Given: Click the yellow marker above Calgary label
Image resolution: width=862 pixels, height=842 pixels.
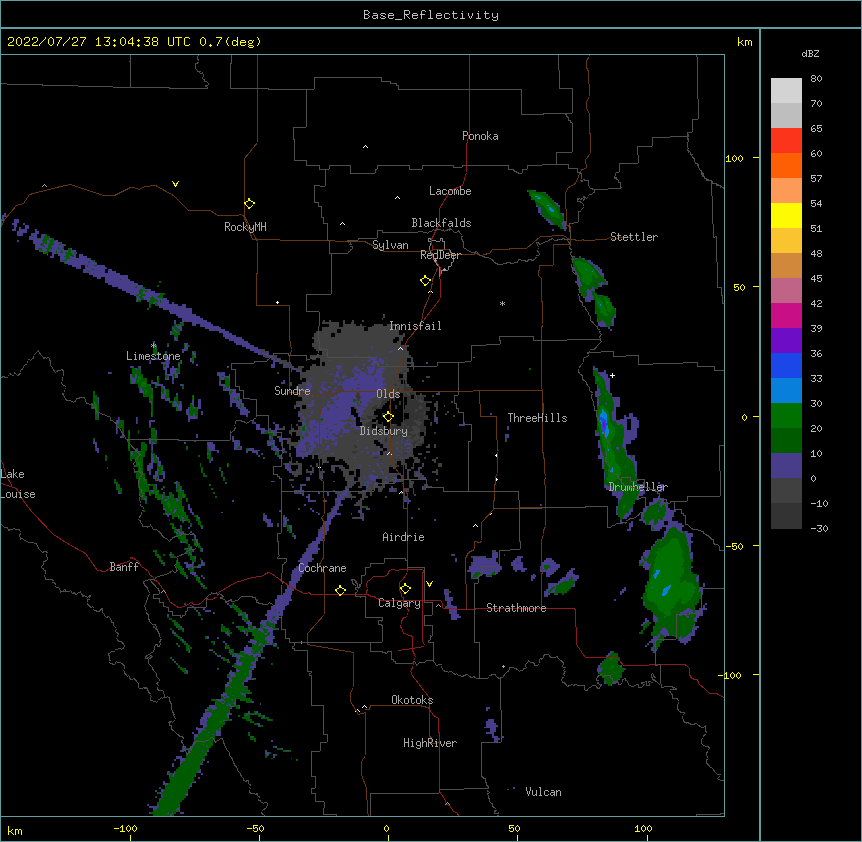Looking at the screenshot, I should click(x=405, y=589).
